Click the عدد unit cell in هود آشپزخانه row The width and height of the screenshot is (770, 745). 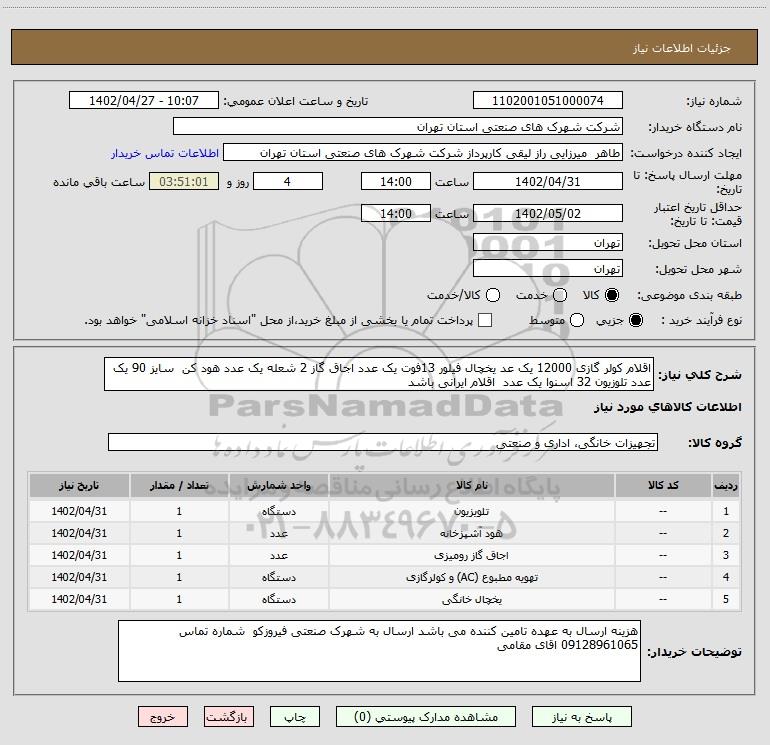278,533
